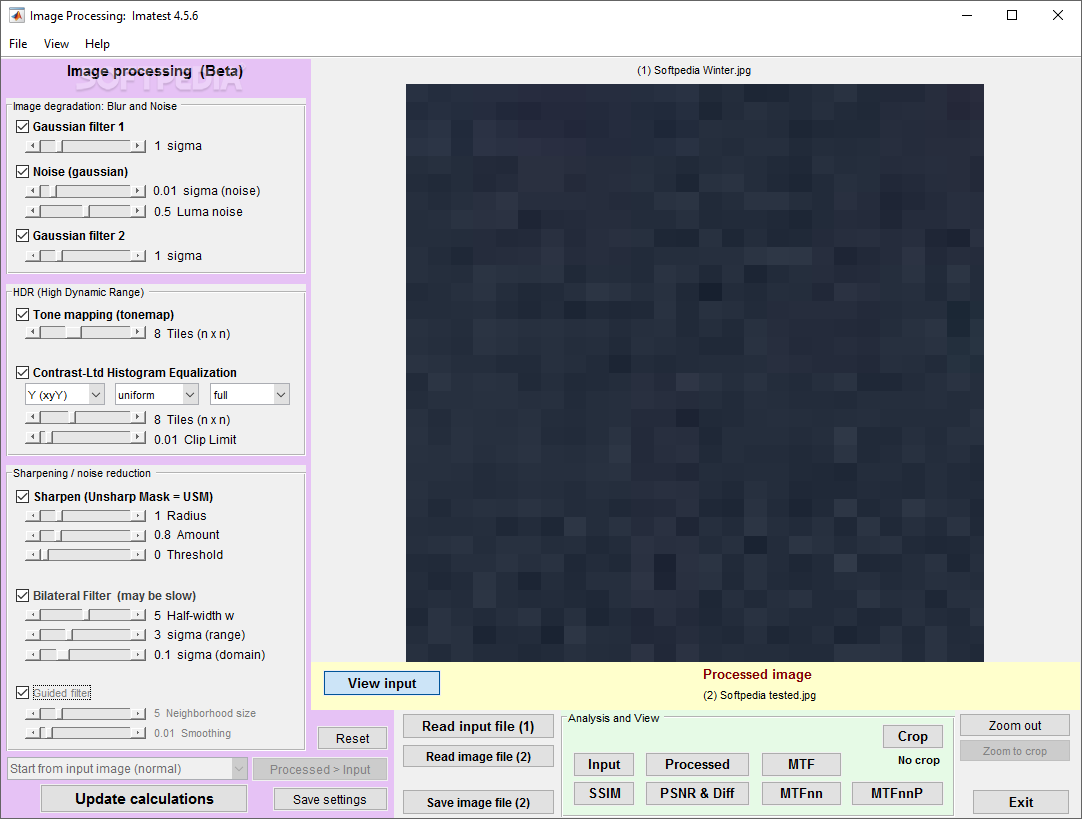Click the SSIM analysis button
Image resolution: width=1082 pixels, height=819 pixels.
(x=604, y=793)
